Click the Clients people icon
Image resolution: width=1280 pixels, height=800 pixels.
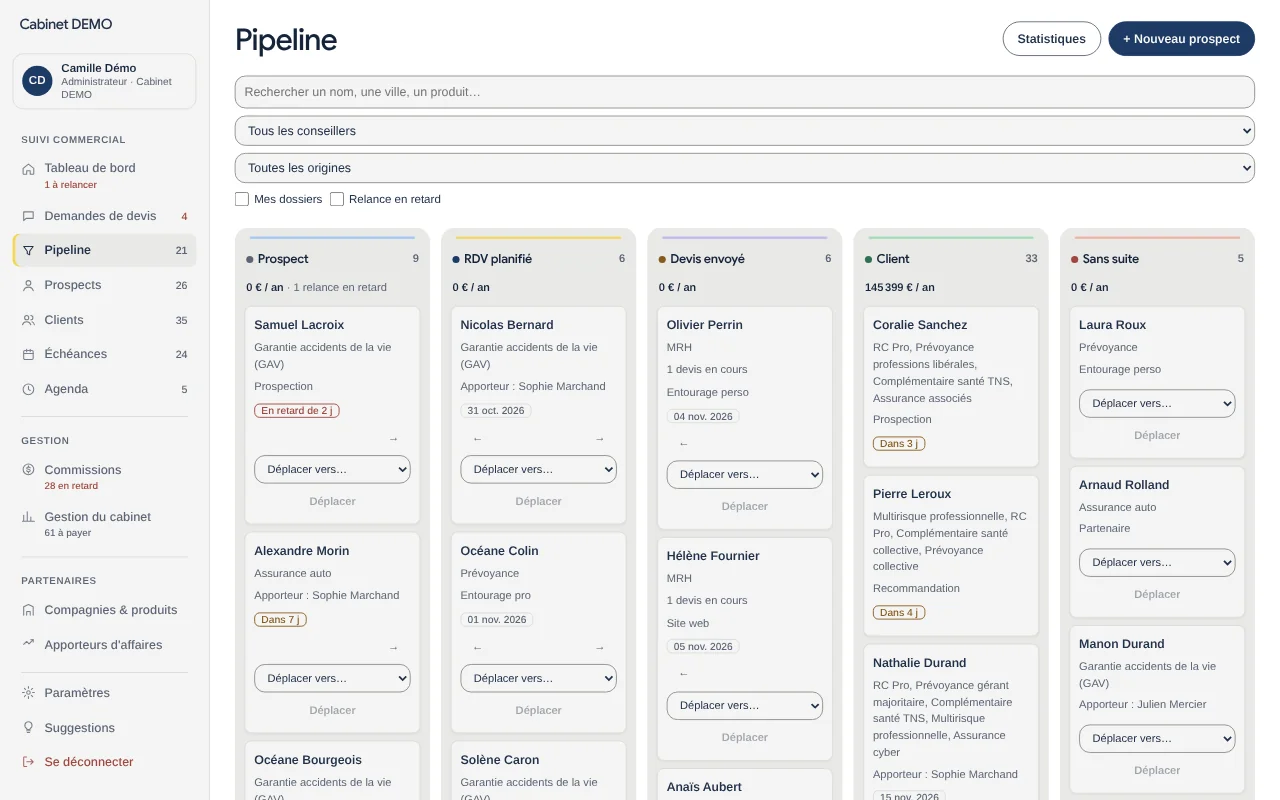coord(28,320)
